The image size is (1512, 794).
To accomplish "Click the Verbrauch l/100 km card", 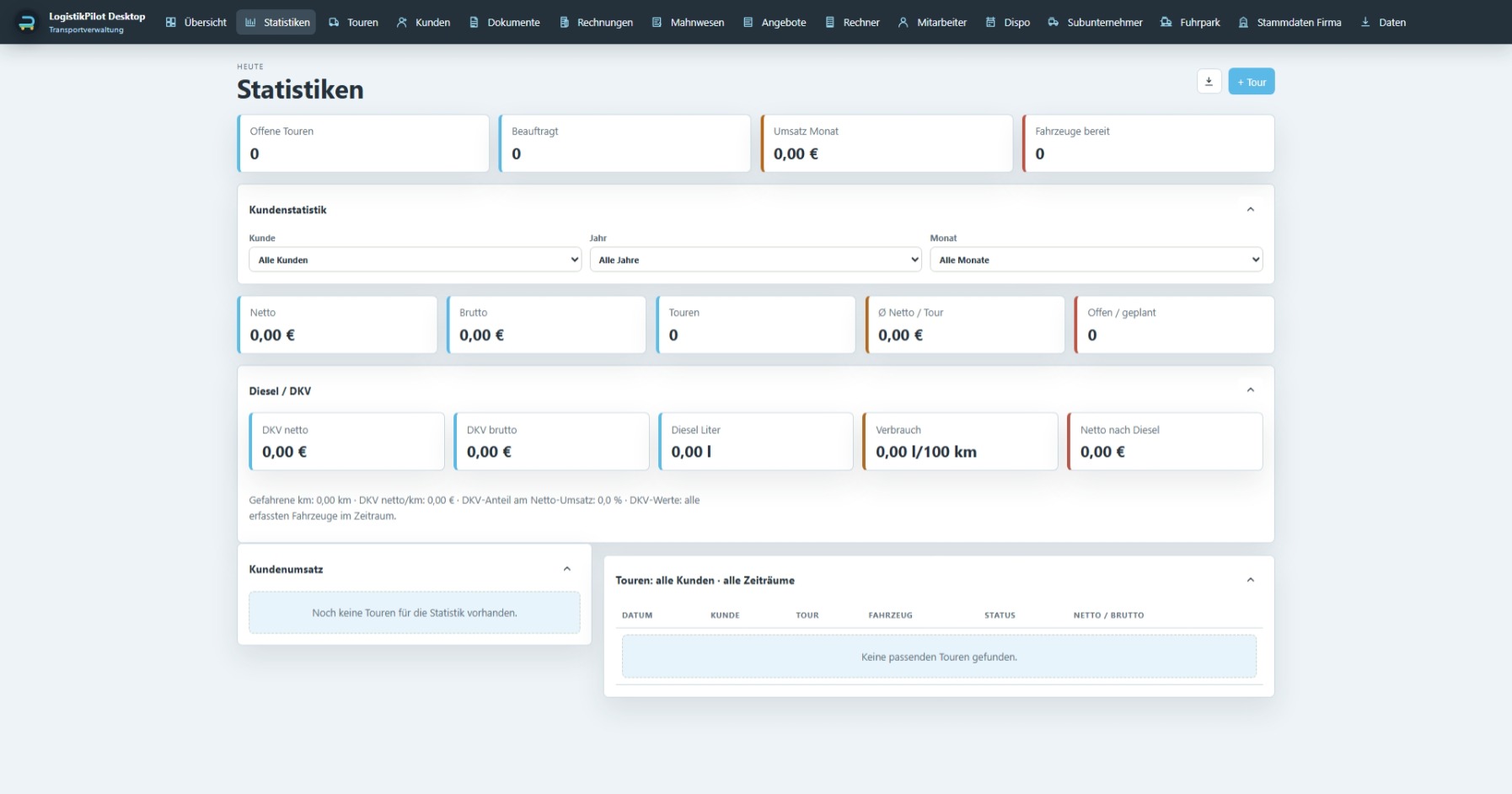I will click(x=960, y=441).
